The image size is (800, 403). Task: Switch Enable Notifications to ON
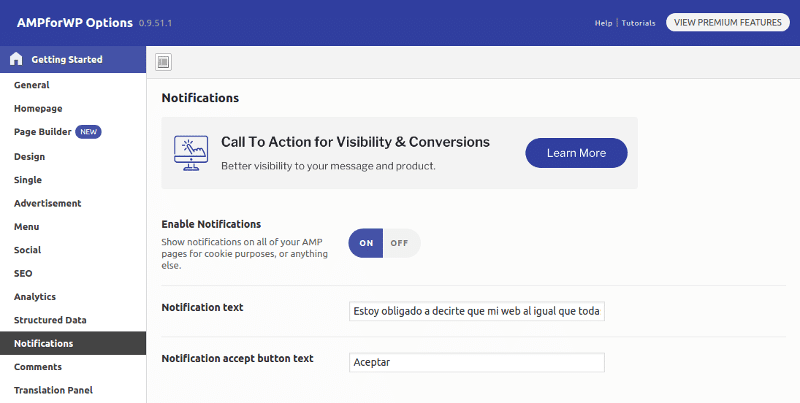pyautogui.click(x=366, y=243)
